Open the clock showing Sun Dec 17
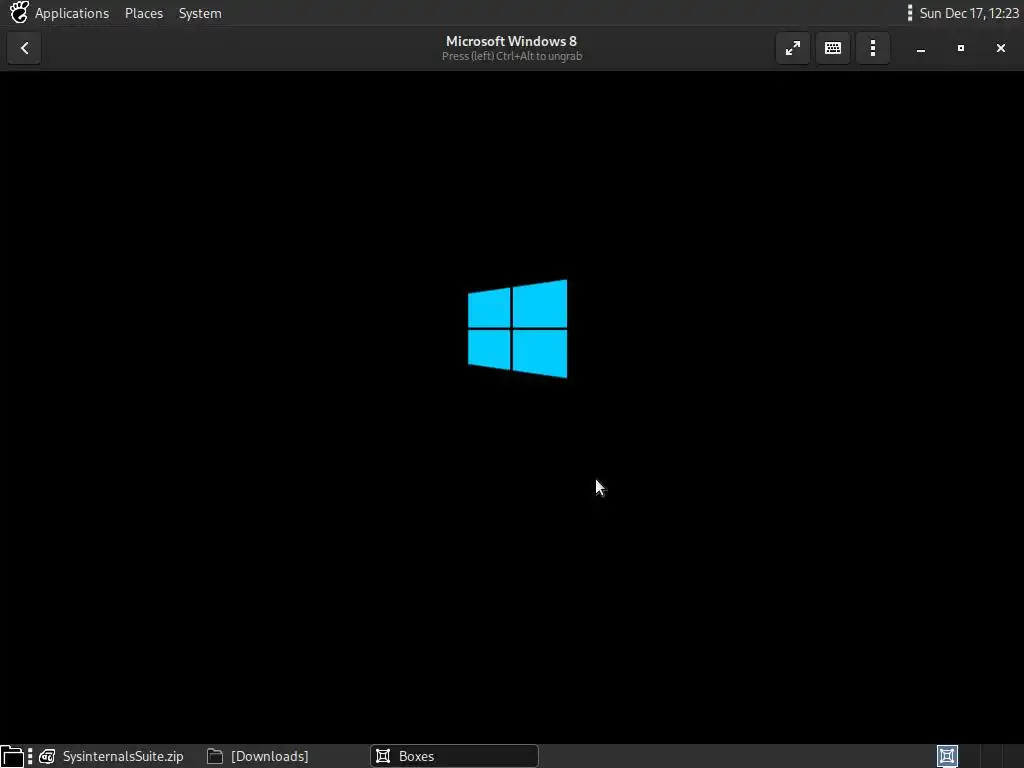 pos(969,13)
